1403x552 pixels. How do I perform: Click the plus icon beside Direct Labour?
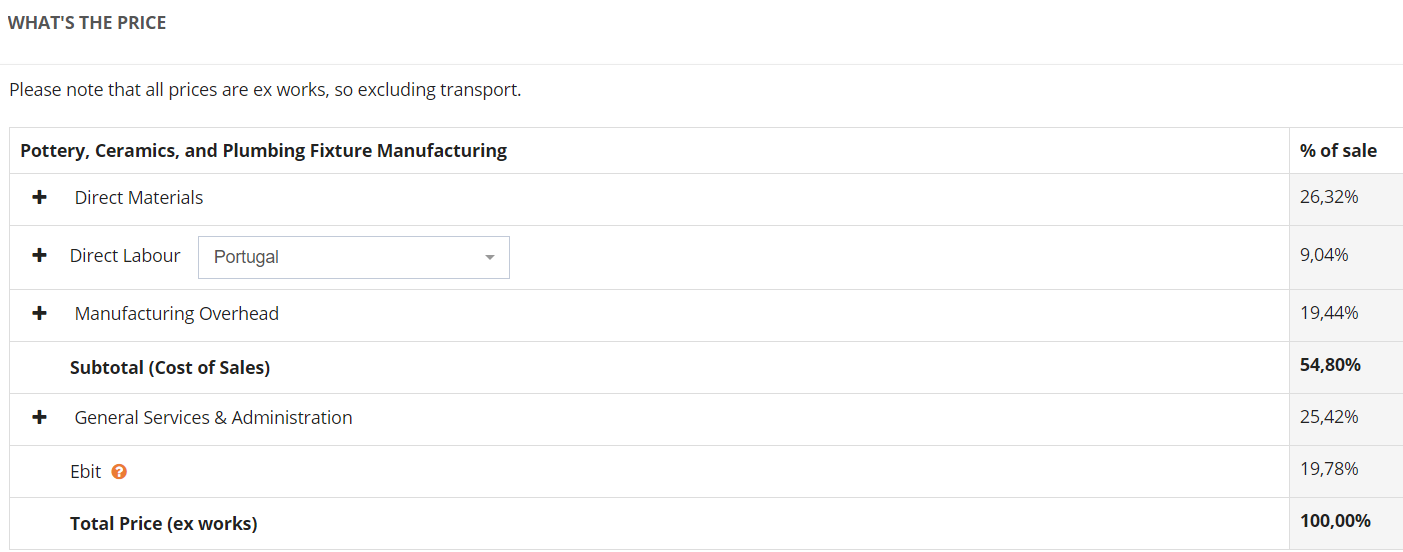point(39,256)
